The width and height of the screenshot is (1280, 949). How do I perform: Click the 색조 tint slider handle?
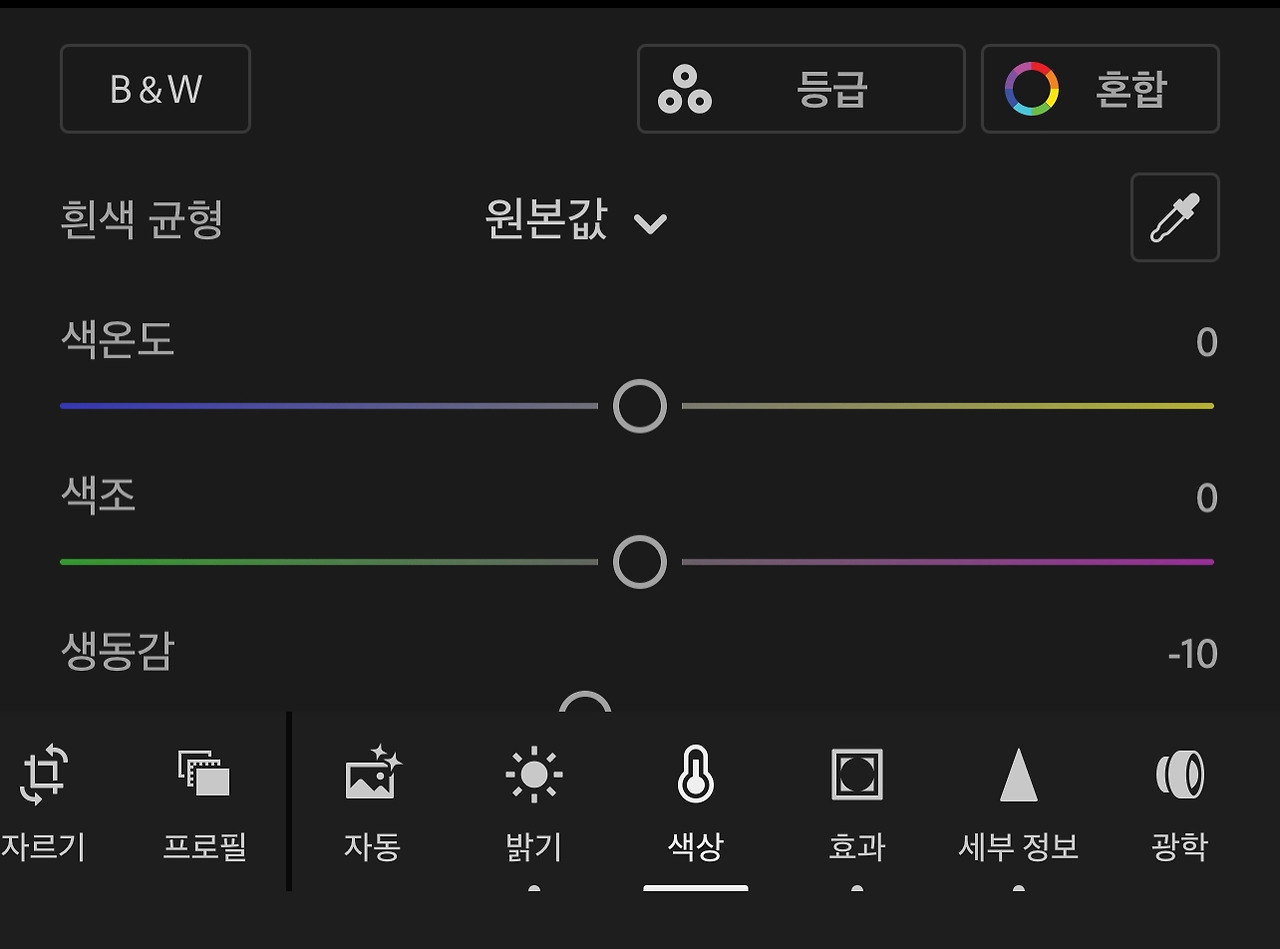click(x=639, y=562)
